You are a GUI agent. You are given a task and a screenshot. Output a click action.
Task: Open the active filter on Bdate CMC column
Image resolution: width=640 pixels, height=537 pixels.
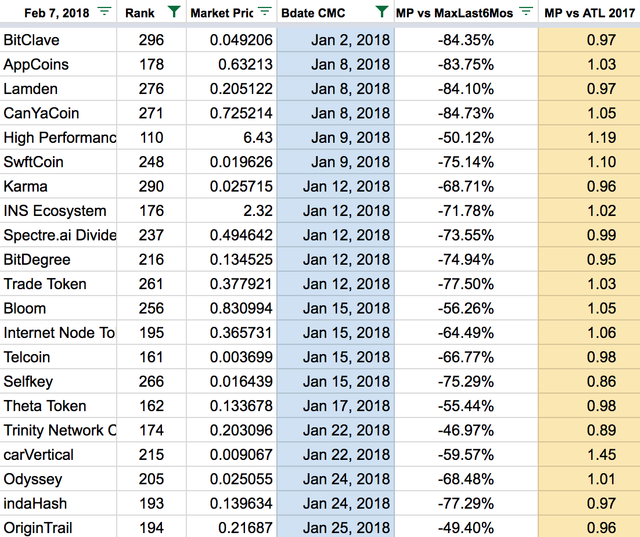tap(382, 11)
